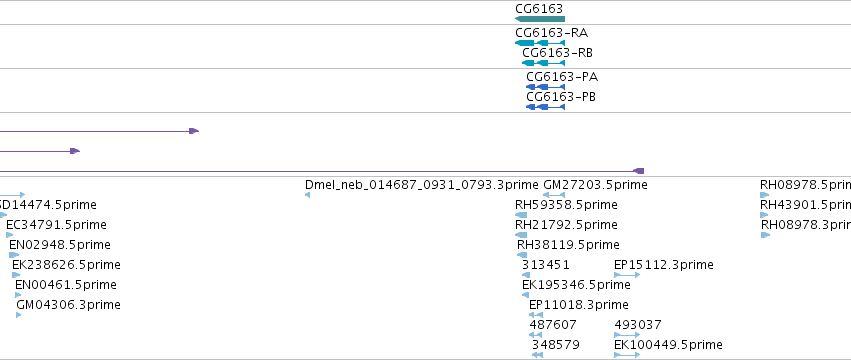The image size is (851, 360).
Task: Click the EK238626.5prime label
Action: pos(66,264)
